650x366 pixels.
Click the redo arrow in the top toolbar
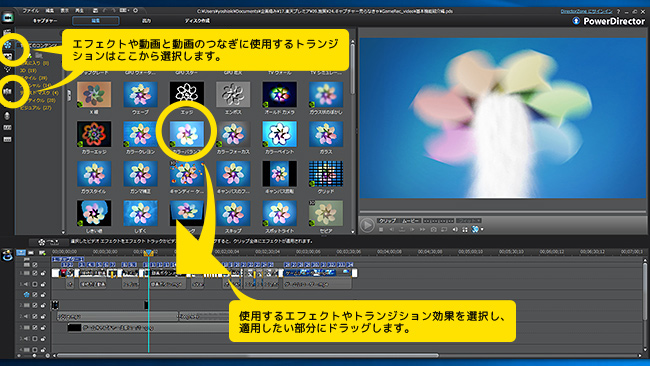pos(114,11)
